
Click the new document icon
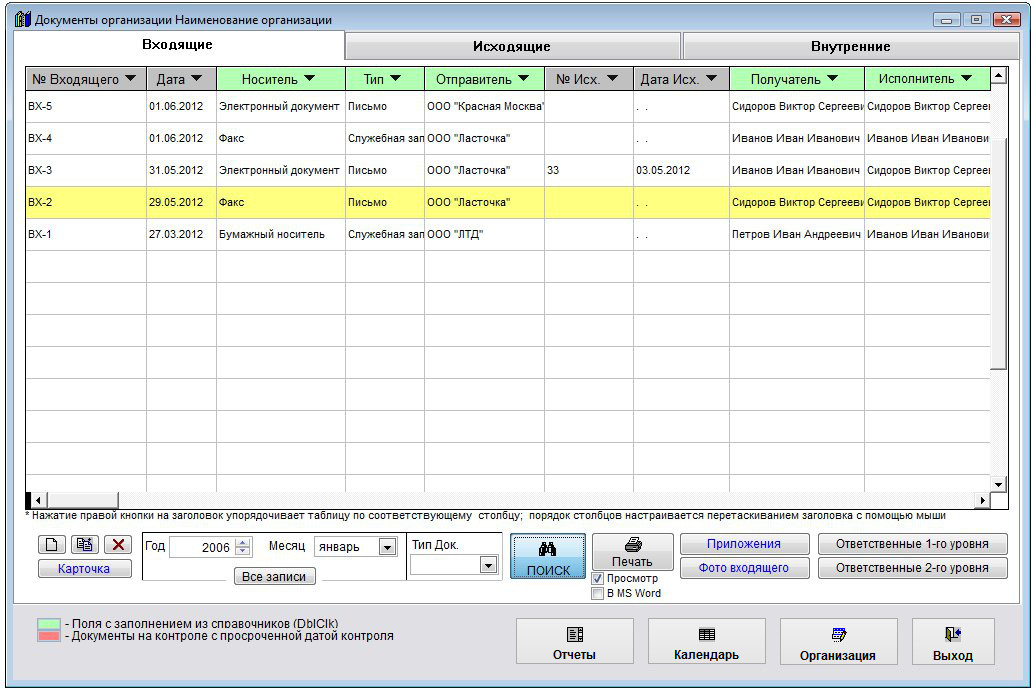(x=51, y=545)
